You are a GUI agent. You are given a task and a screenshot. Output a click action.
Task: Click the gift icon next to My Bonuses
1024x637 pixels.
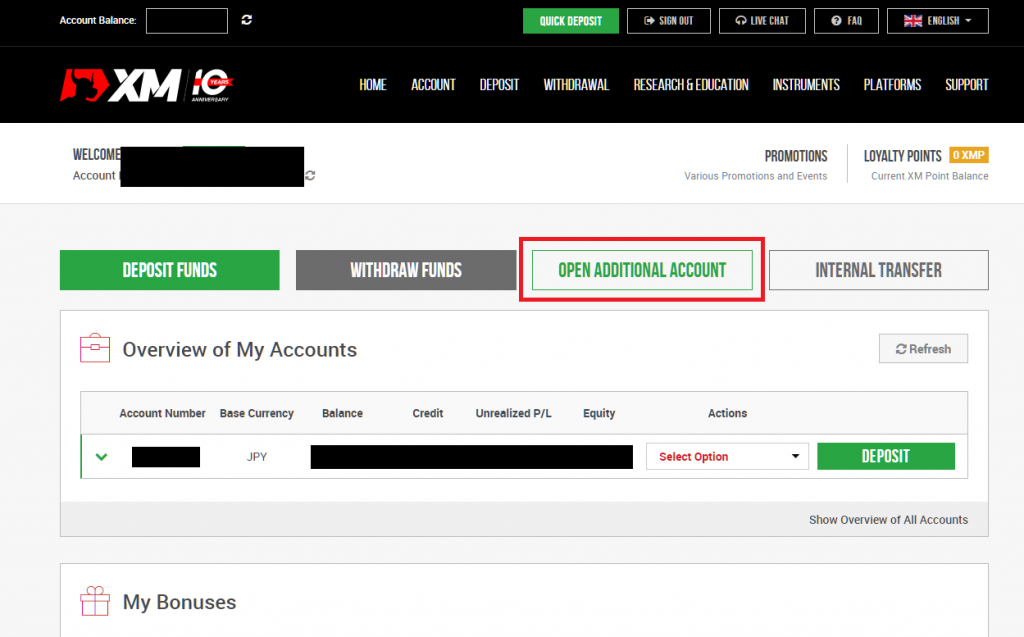coord(95,602)
